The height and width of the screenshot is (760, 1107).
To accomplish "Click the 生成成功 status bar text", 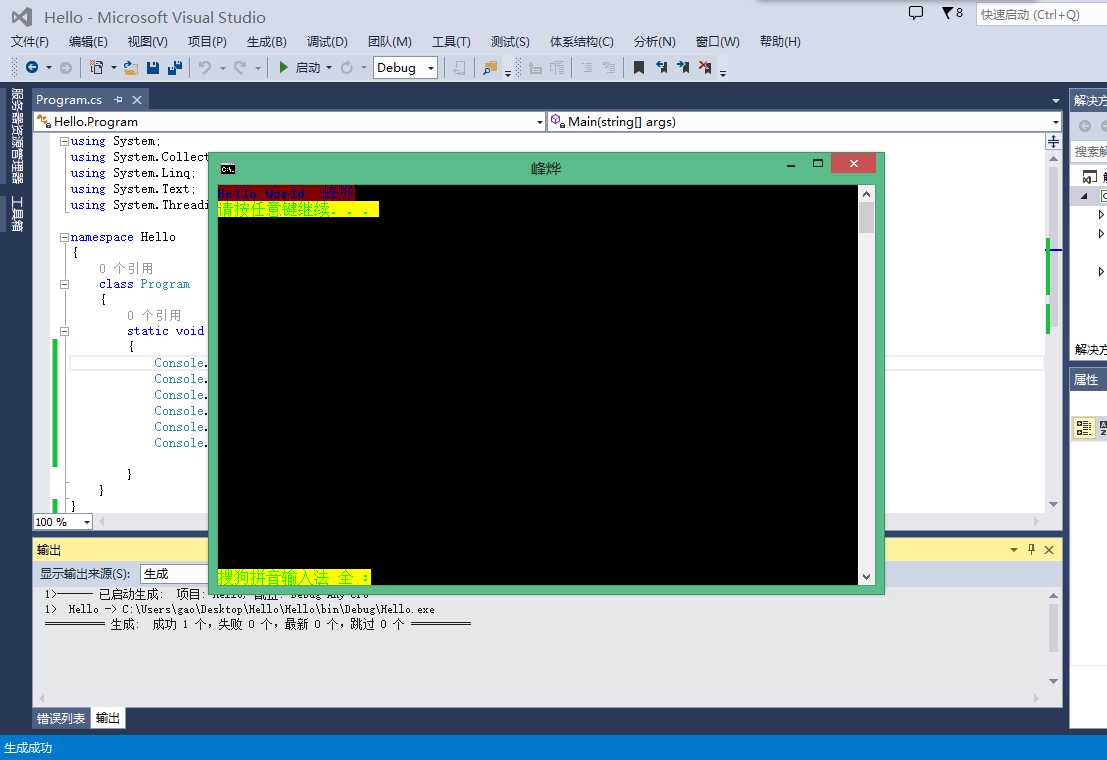I will click(x=28, y=747).
